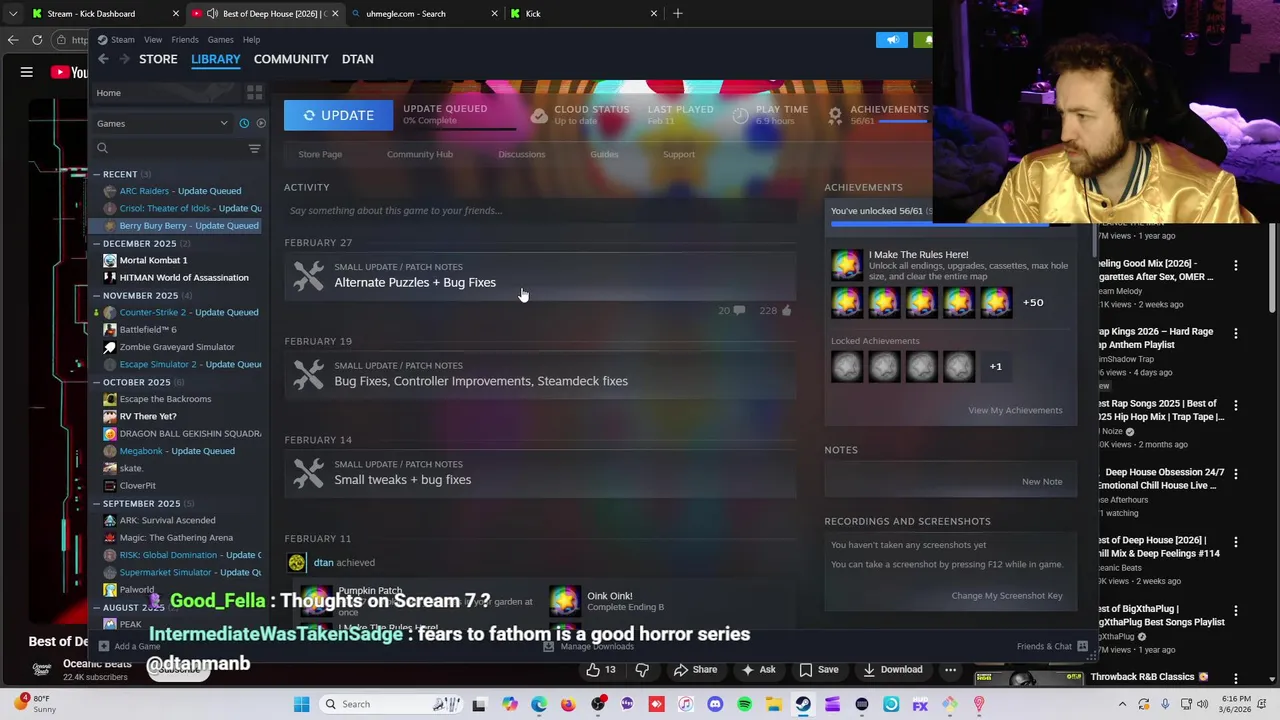
Task: Click the cloud status checkmark icon
Action: coord(539,115)
